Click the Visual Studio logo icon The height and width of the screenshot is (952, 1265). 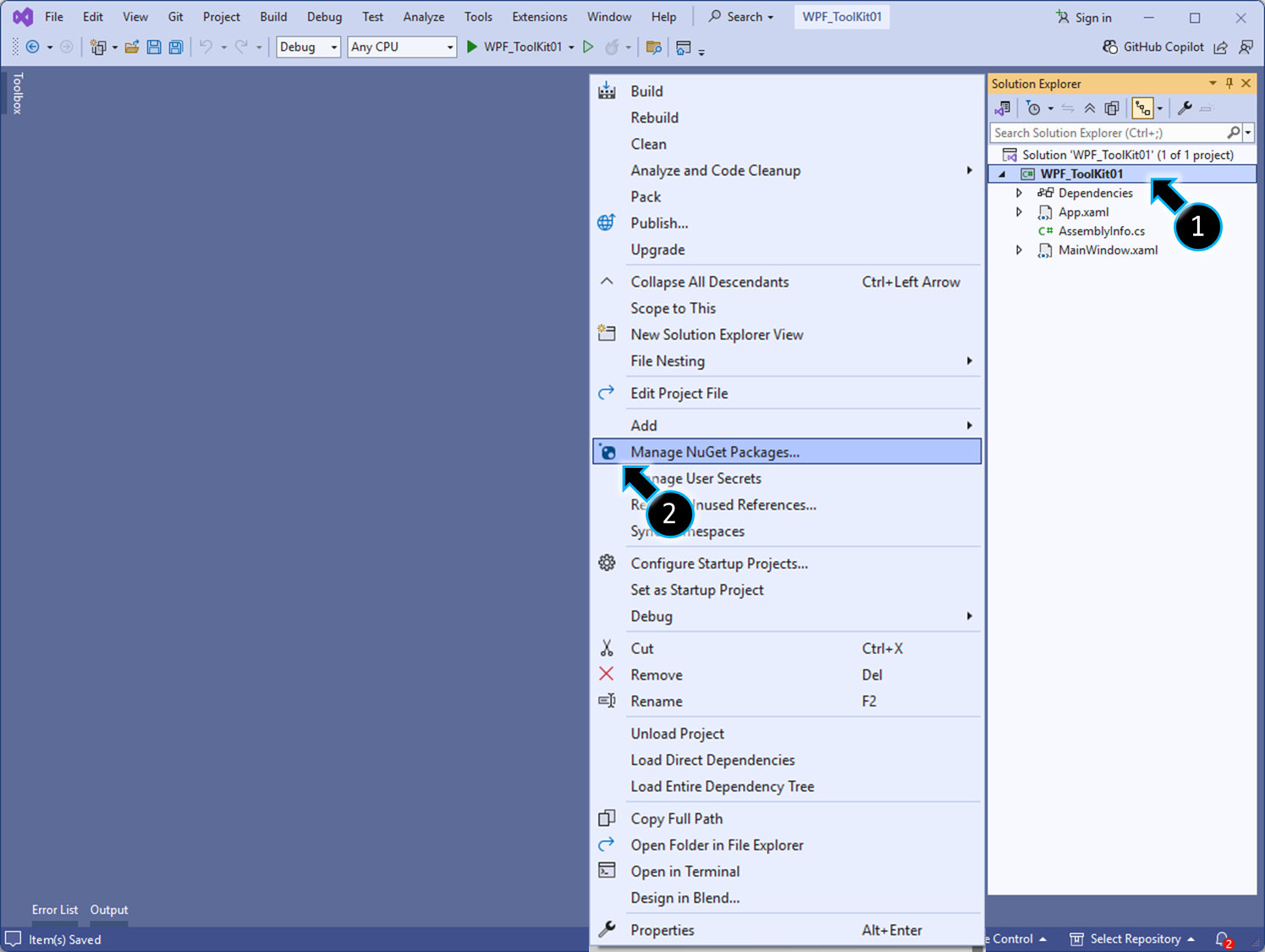point(23,17)
